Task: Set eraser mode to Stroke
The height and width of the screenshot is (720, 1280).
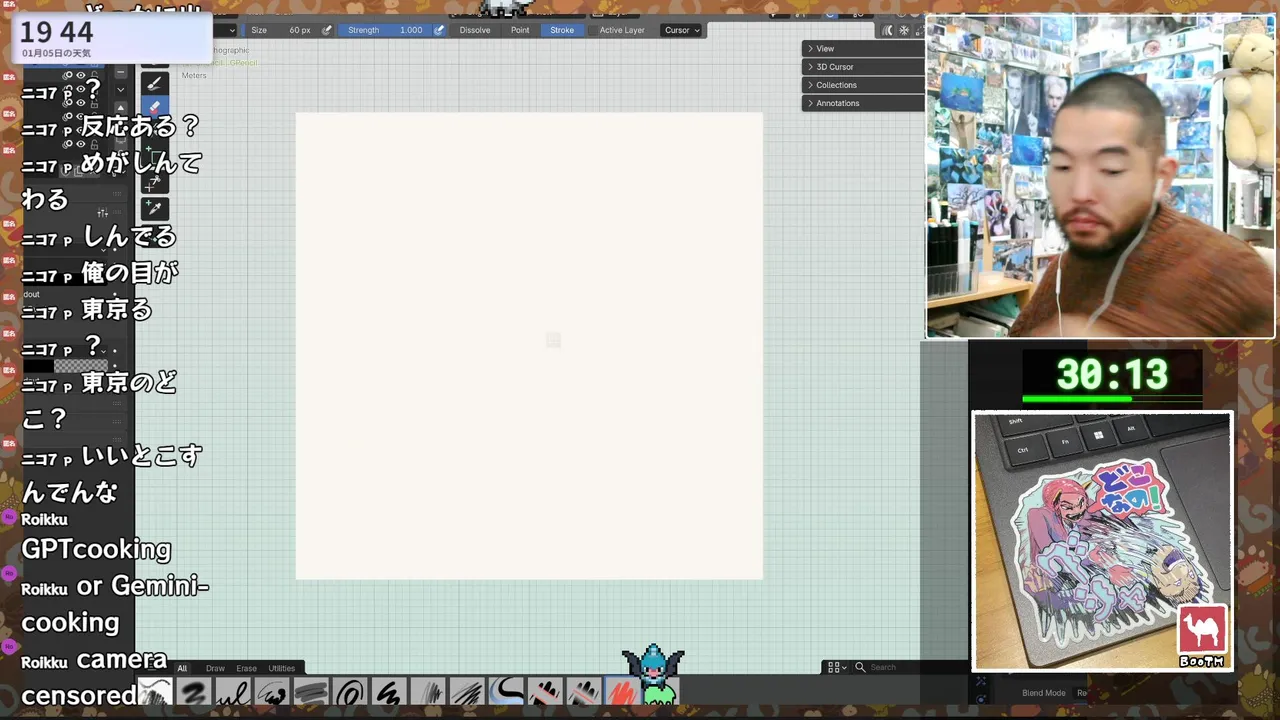Action: 562,30
